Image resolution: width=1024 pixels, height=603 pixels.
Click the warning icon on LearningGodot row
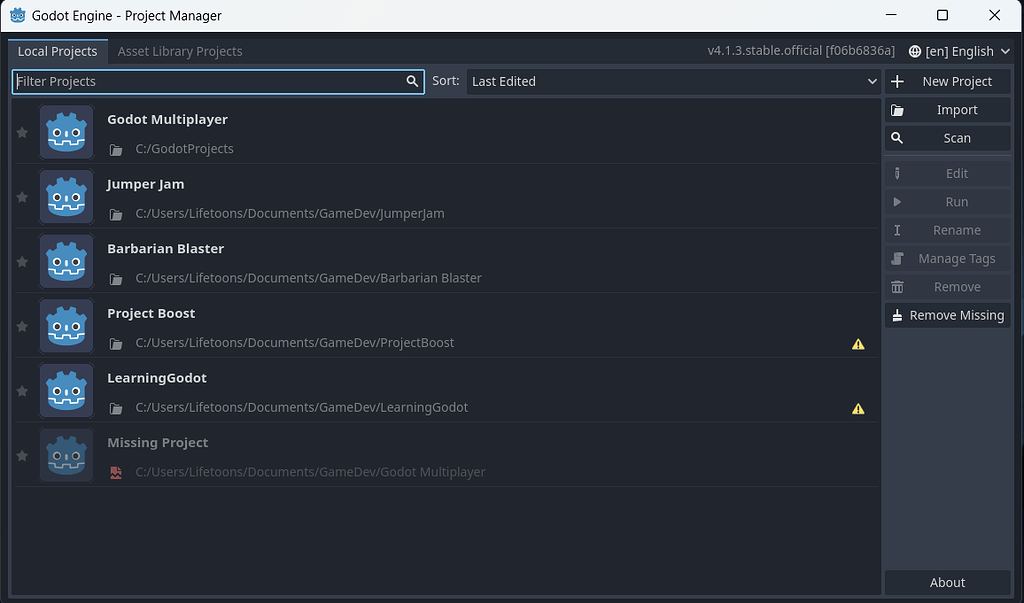click(858, 408)
